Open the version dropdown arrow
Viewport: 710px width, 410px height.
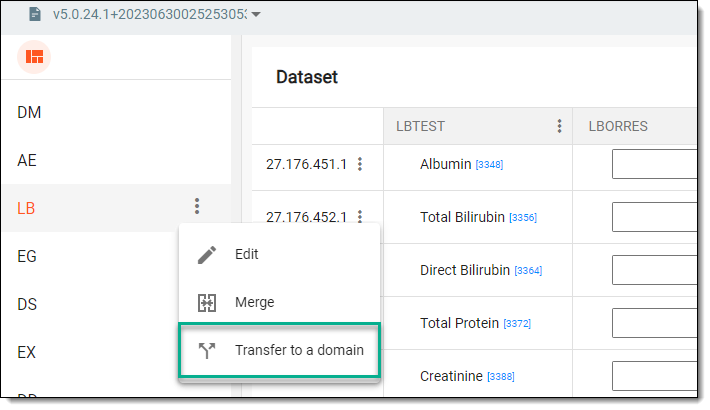click(256, 14)
